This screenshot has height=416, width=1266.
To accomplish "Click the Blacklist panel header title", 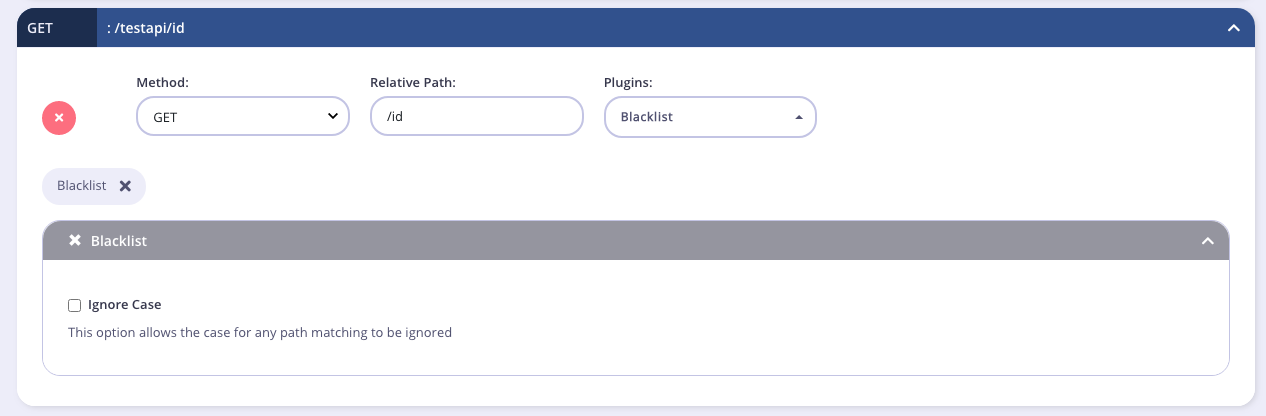I will pos(119,241).
